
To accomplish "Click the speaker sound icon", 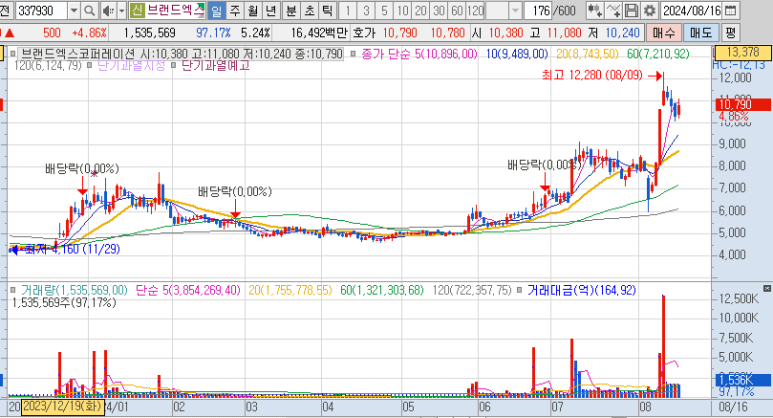I will click(108, 10).
